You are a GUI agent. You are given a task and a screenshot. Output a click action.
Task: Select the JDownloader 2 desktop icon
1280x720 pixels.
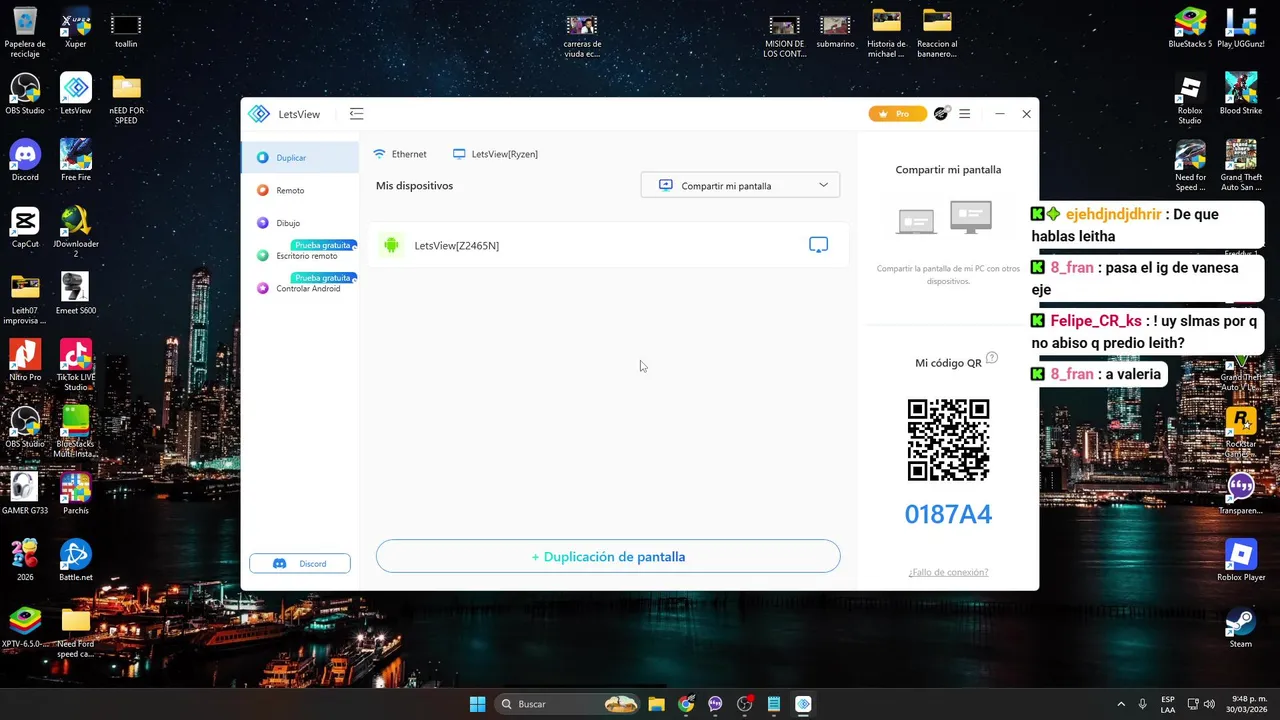coord(76,232)
